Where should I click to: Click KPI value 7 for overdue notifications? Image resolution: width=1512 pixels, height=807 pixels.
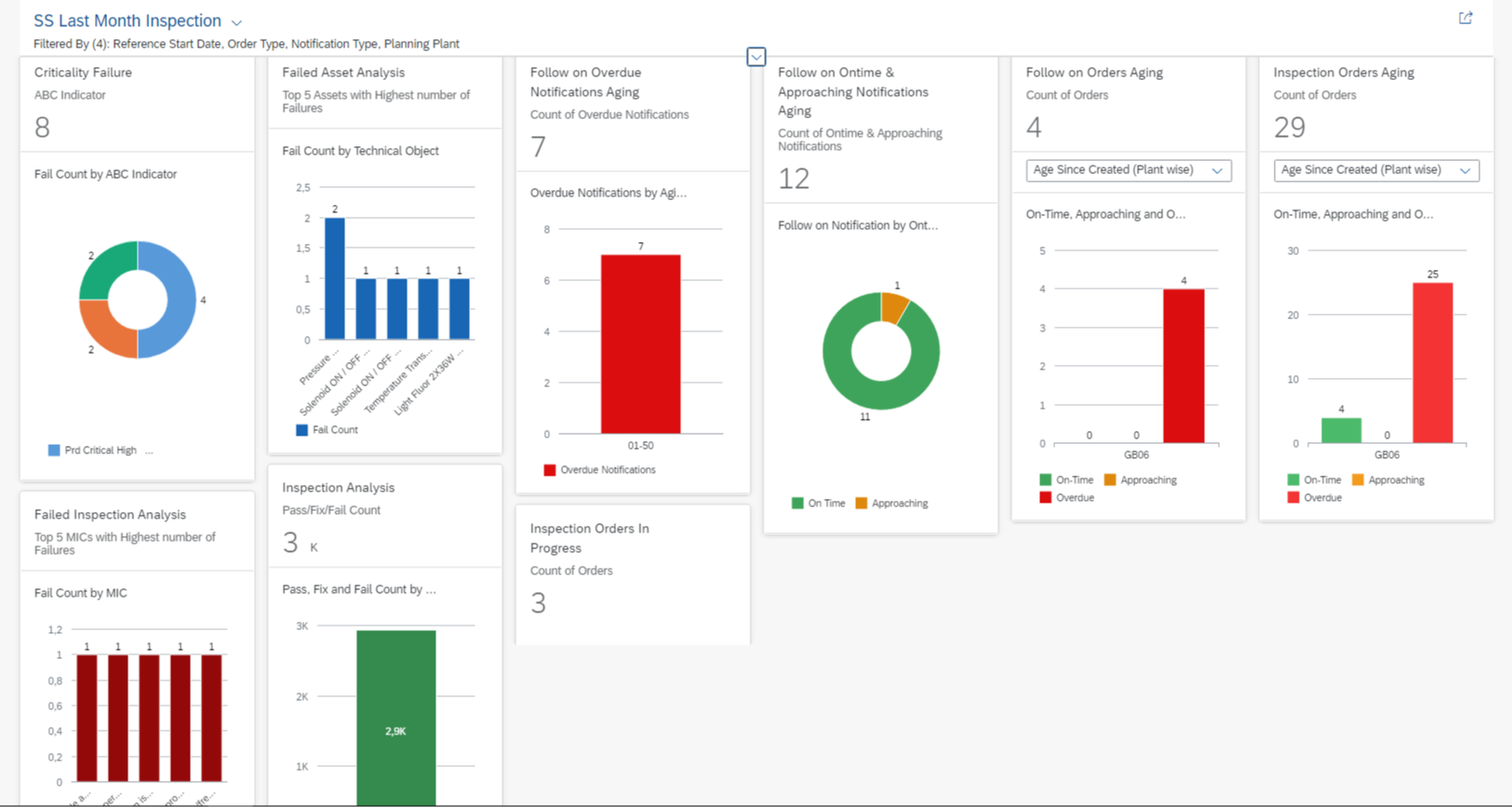[538, 147]
